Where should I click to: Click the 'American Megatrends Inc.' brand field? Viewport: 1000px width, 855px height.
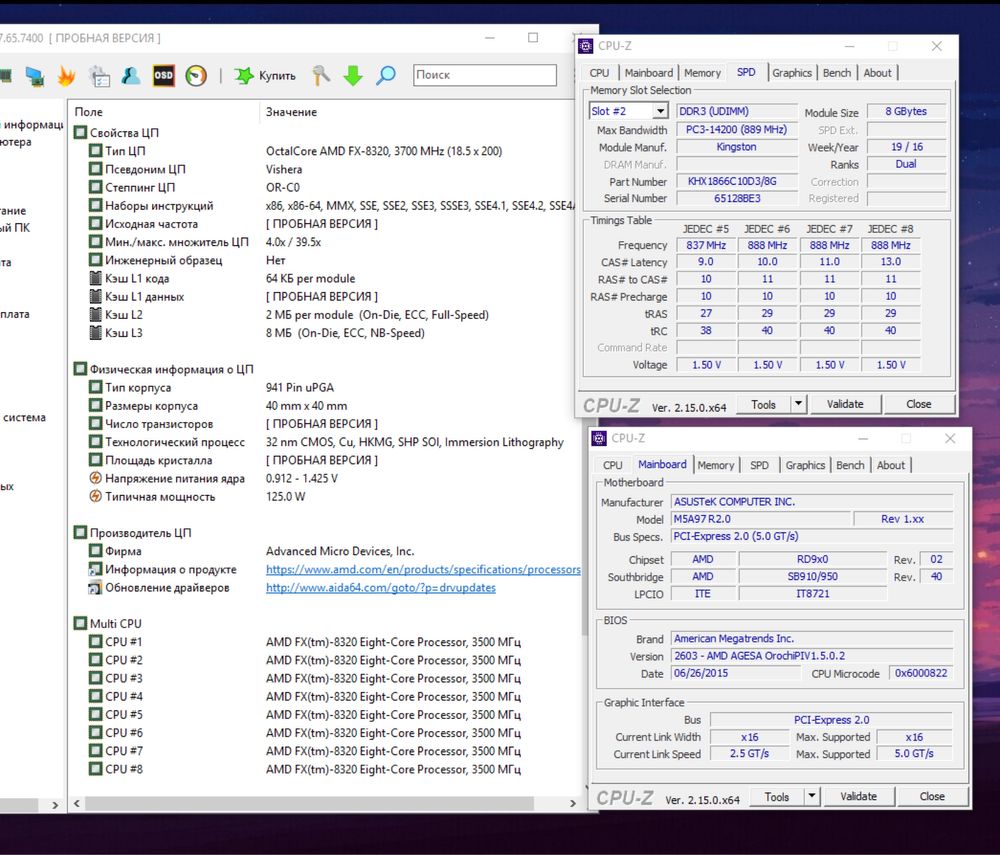pyautogui.click(x=812, y=639)
